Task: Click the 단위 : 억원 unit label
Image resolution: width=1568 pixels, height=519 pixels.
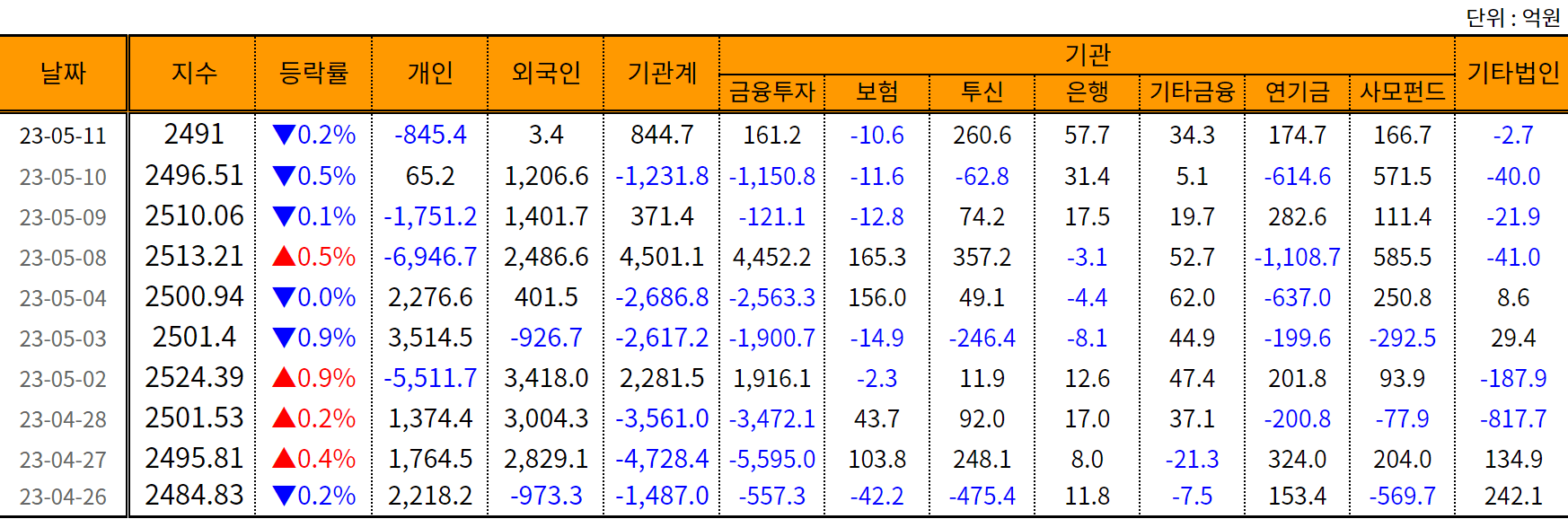Action: click(x=1513, y=18)
